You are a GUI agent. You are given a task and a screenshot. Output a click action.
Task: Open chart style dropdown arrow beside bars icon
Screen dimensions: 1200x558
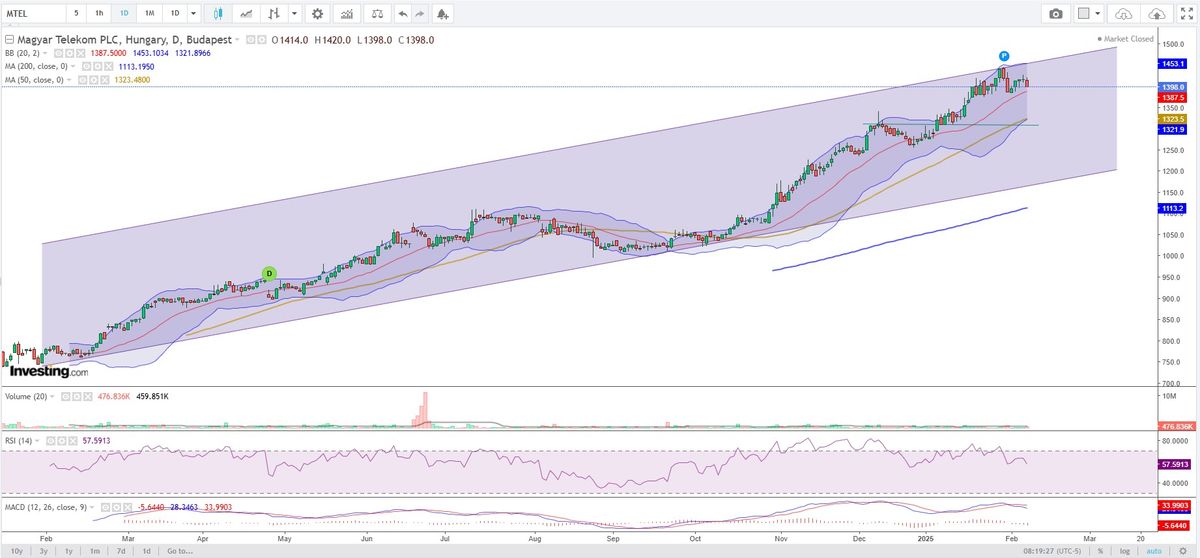point(293,14)
